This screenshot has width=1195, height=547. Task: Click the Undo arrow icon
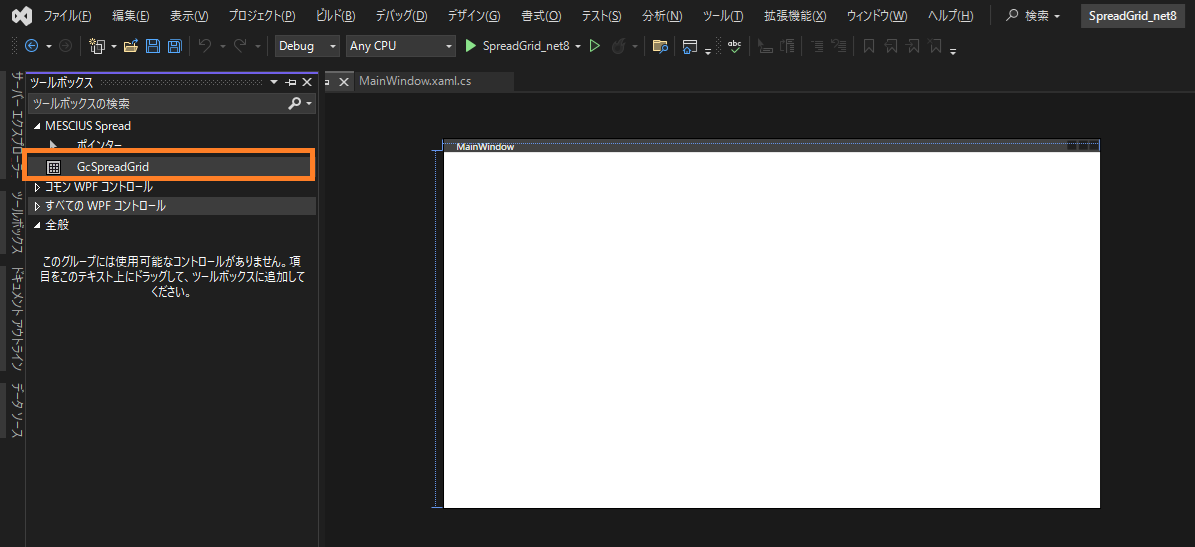pyautogui.click(x=204, y=46)
